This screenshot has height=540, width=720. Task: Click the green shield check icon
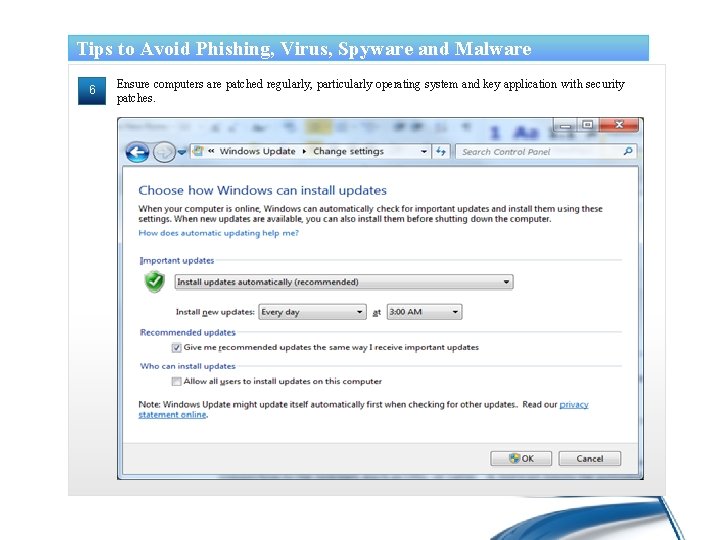point(155,281)
